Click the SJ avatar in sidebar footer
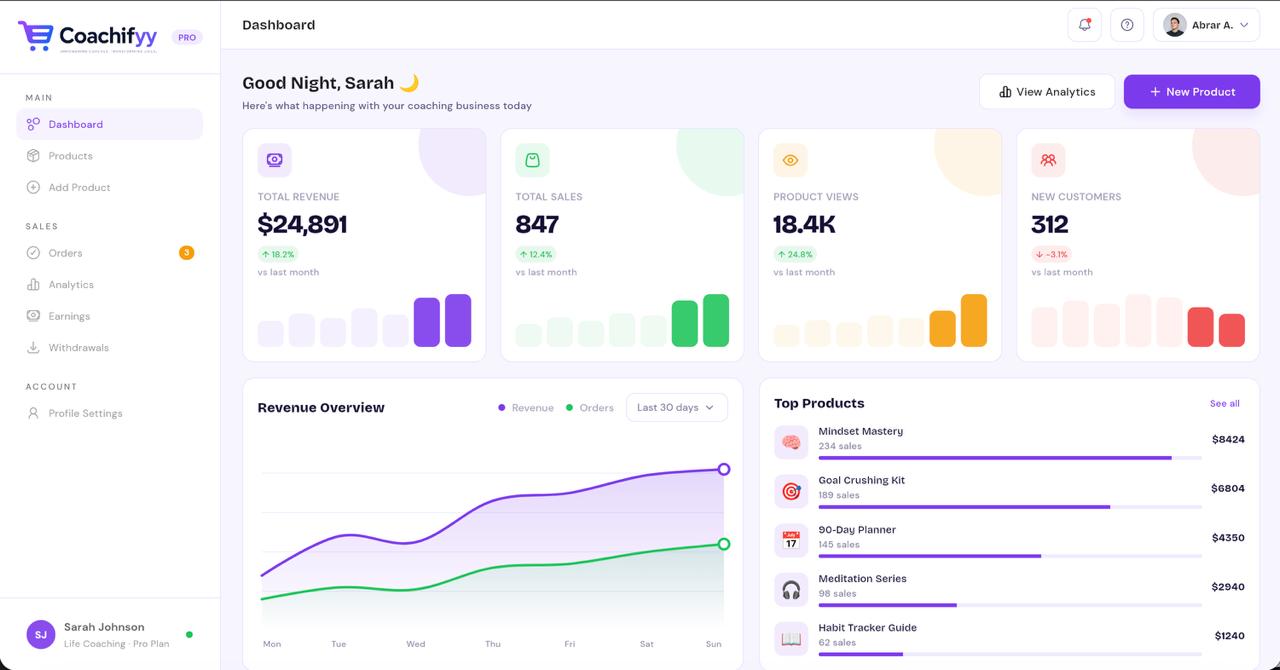 [x=41, y=634]
